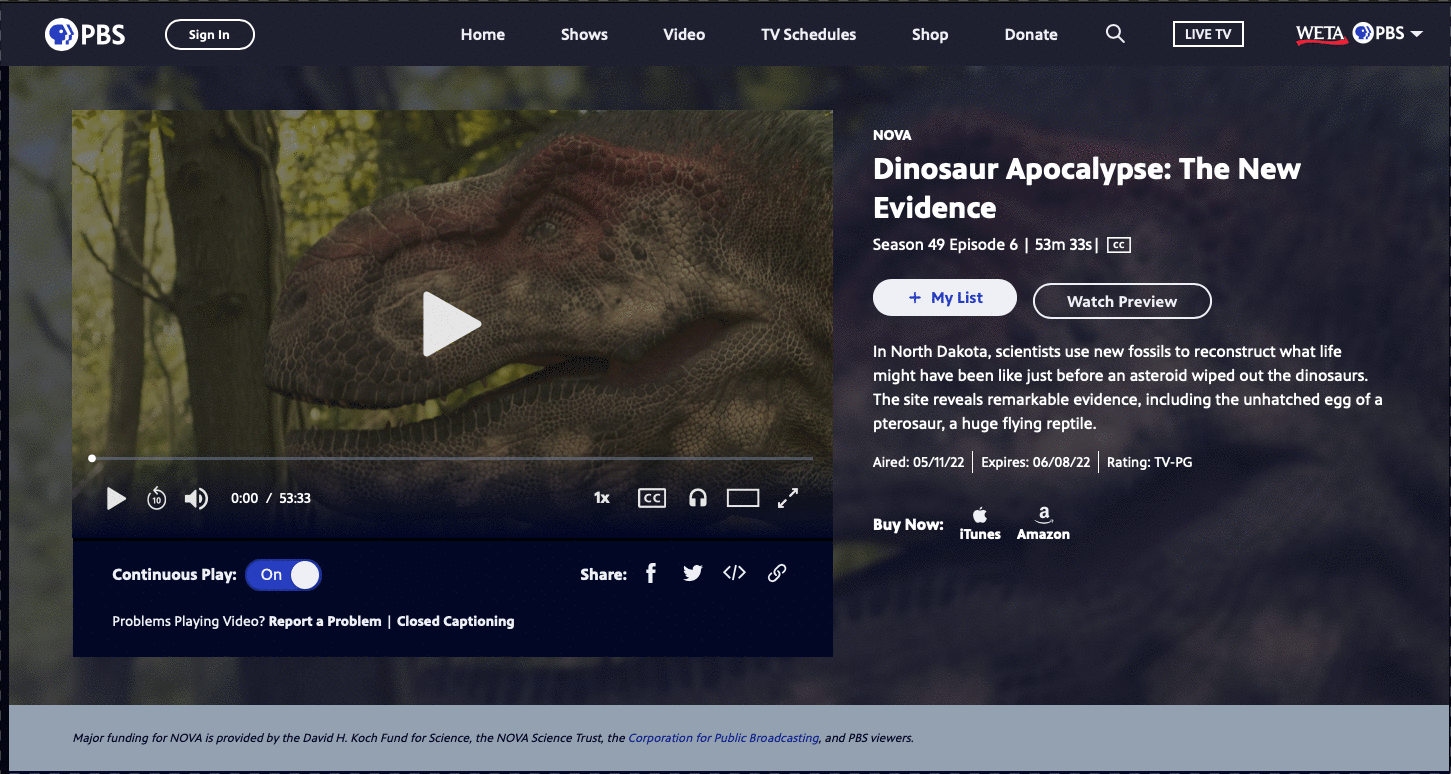
Task: Open the Corporation for Public Broadcasting link
Action: click(724, 738)
